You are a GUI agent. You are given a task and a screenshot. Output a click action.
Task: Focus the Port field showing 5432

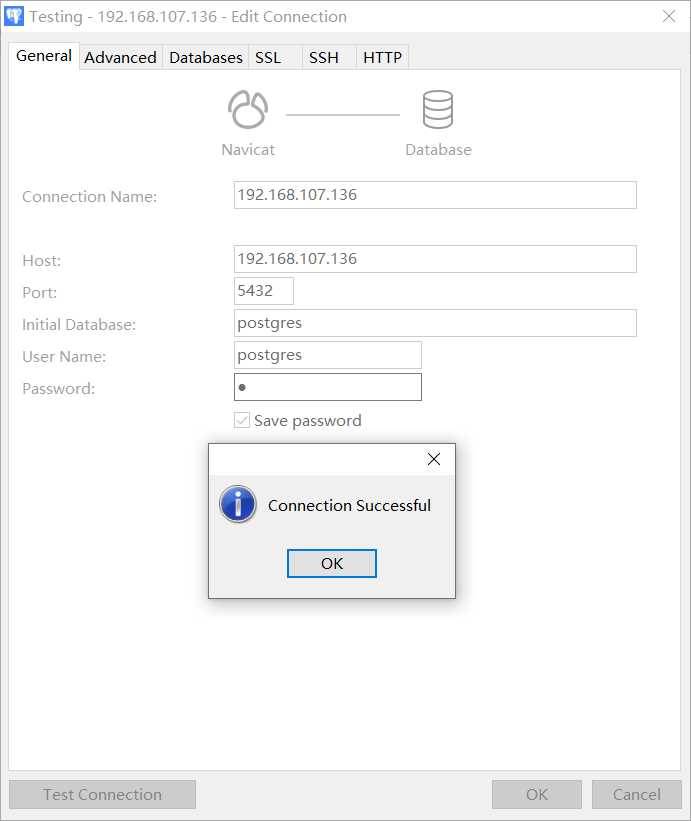tap(263, 291)
